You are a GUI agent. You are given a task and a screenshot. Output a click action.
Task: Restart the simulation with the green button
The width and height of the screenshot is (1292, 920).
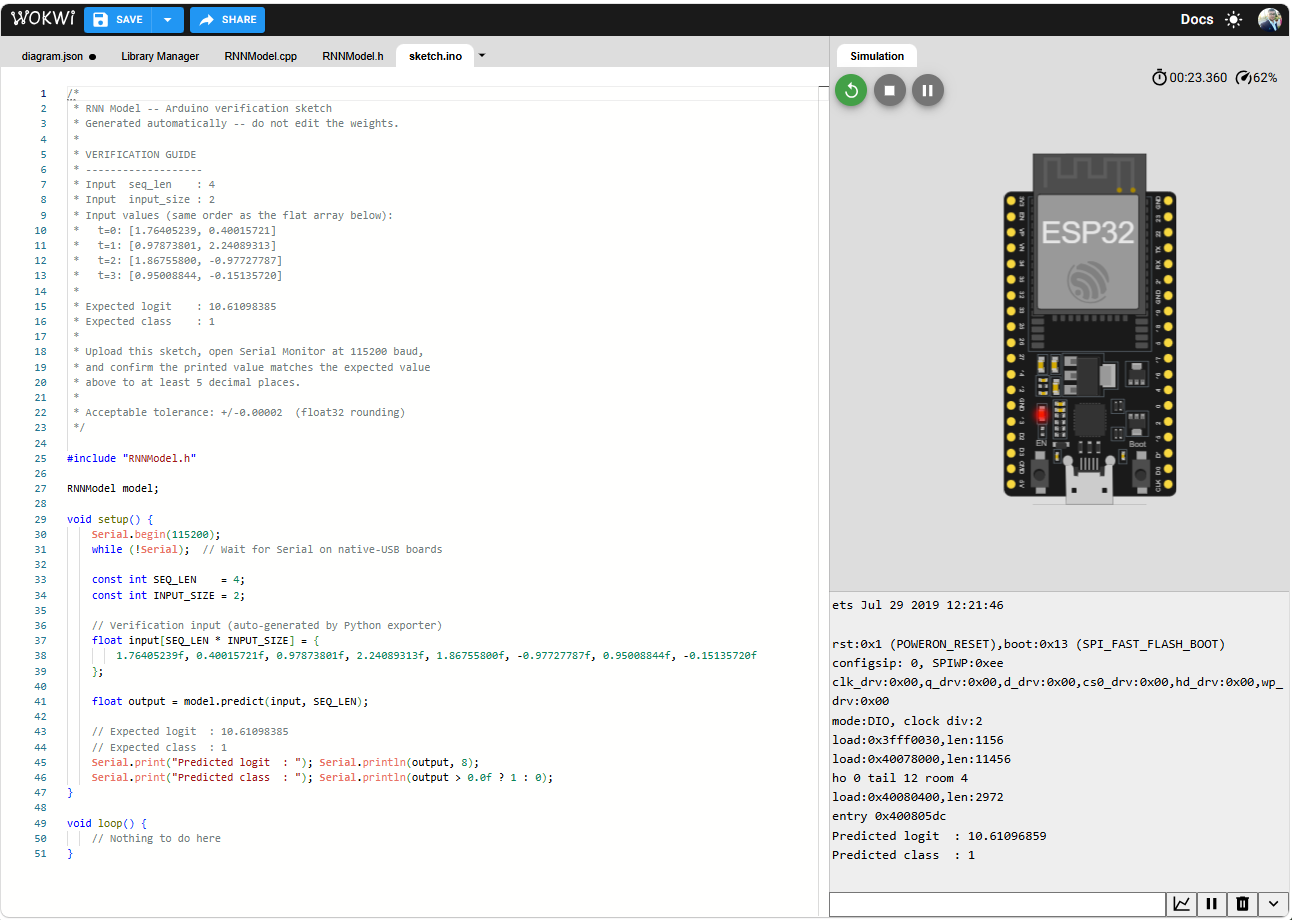[851, 91]
